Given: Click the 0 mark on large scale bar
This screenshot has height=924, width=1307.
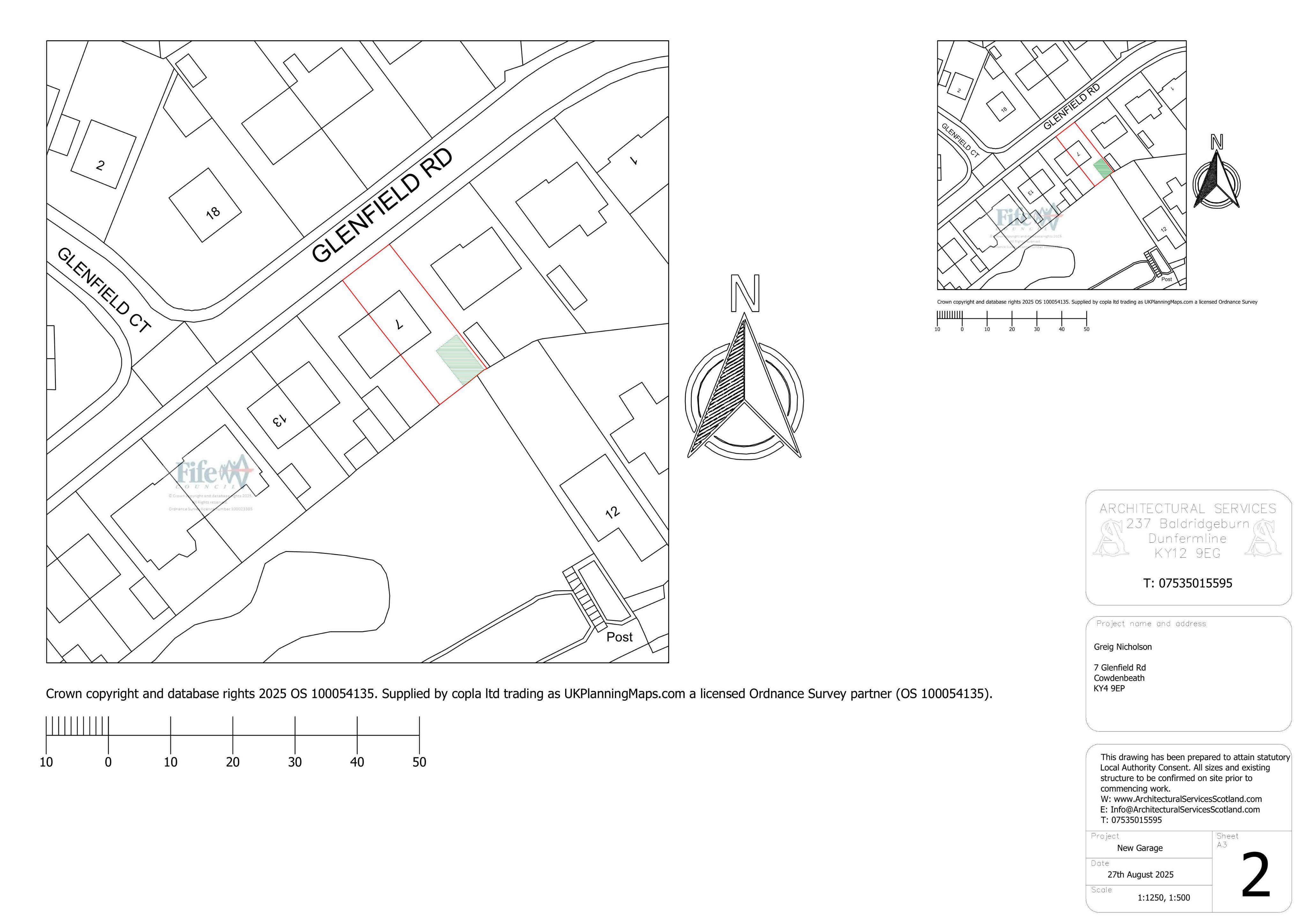Looking at the screenshot, I should [108, 762].
